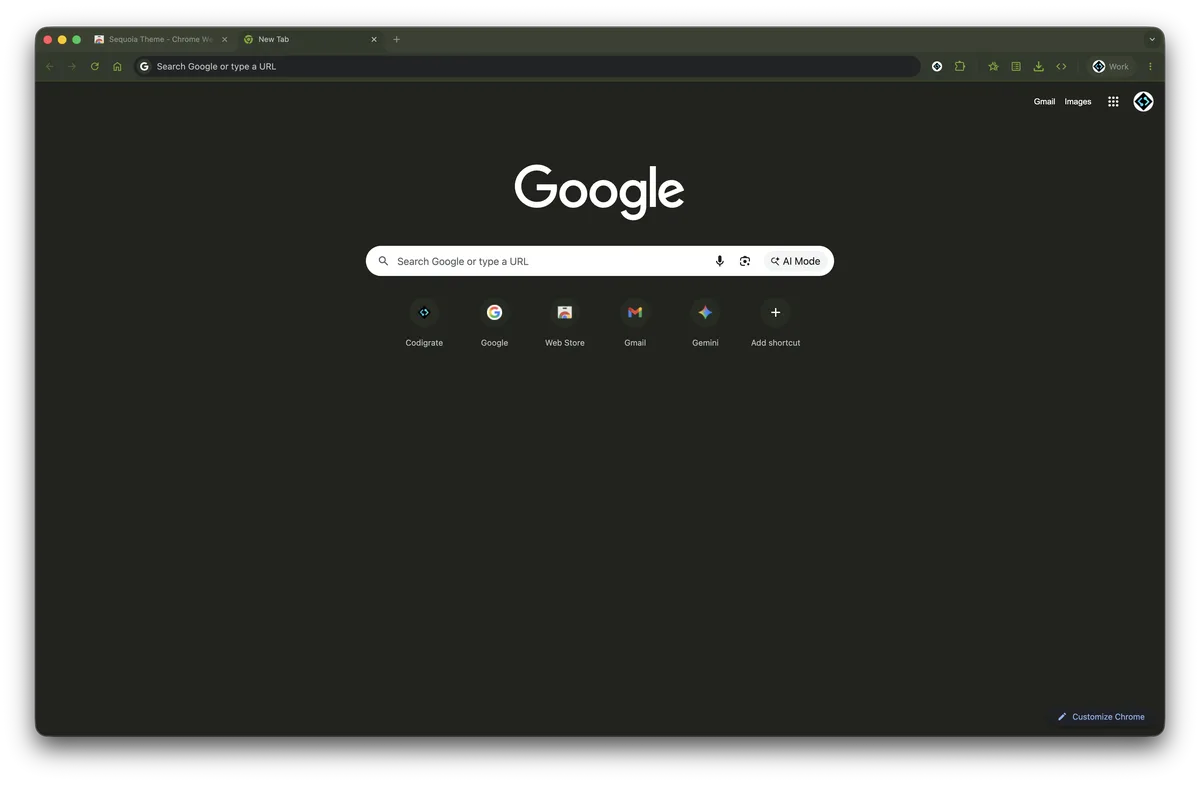This screenshot has width=1200, height=787.
Task: Select the New Tab tab
Action: (x=311, y=40)
